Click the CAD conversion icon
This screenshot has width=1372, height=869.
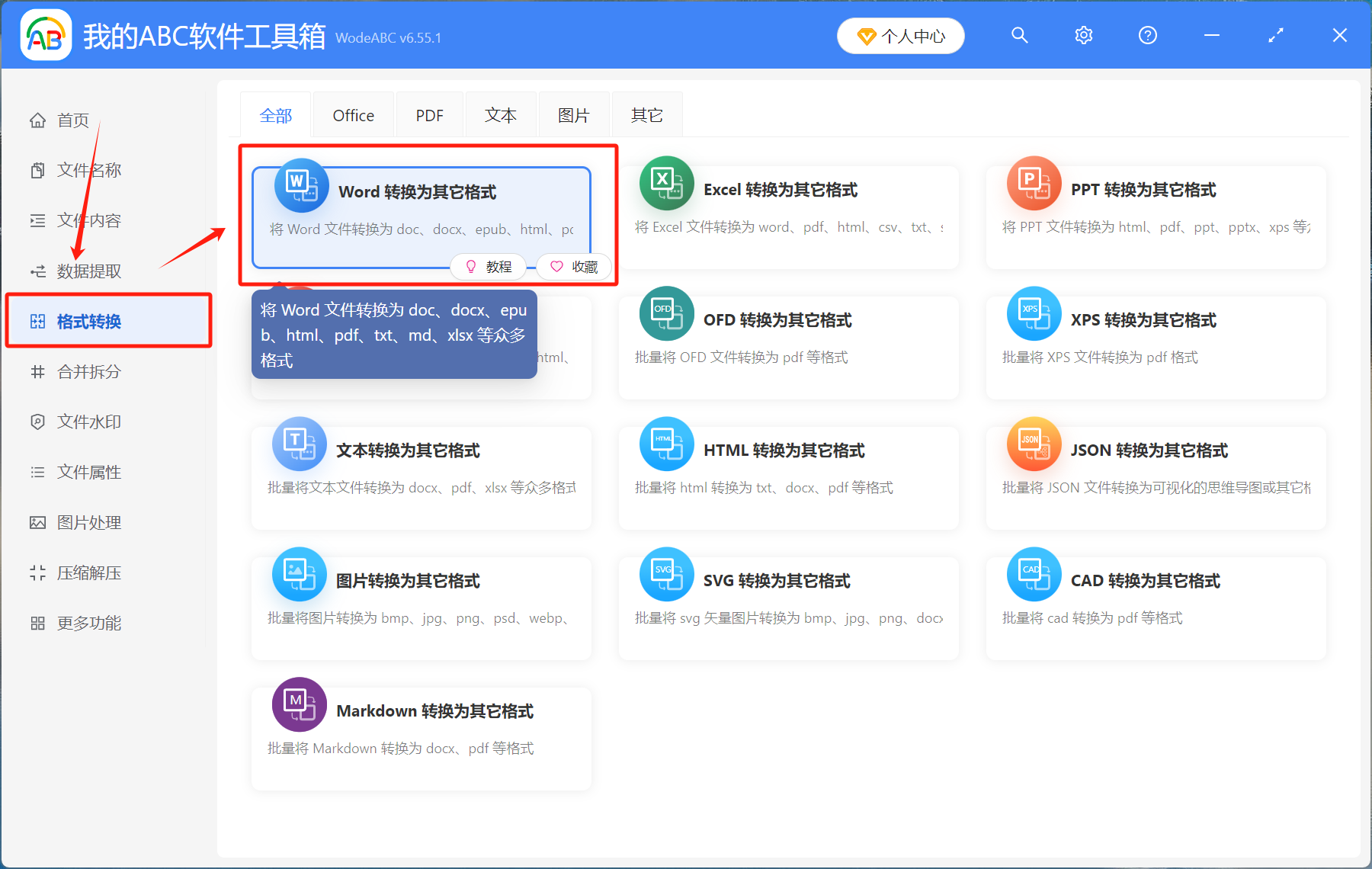(x=1034, y=575)
